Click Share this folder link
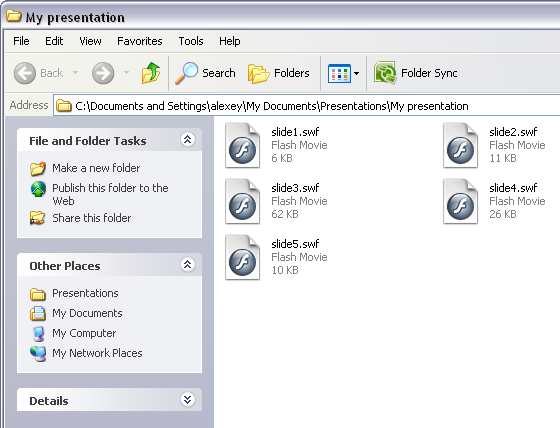The width and height of the screenshot is (560, 428). (91, 218)
